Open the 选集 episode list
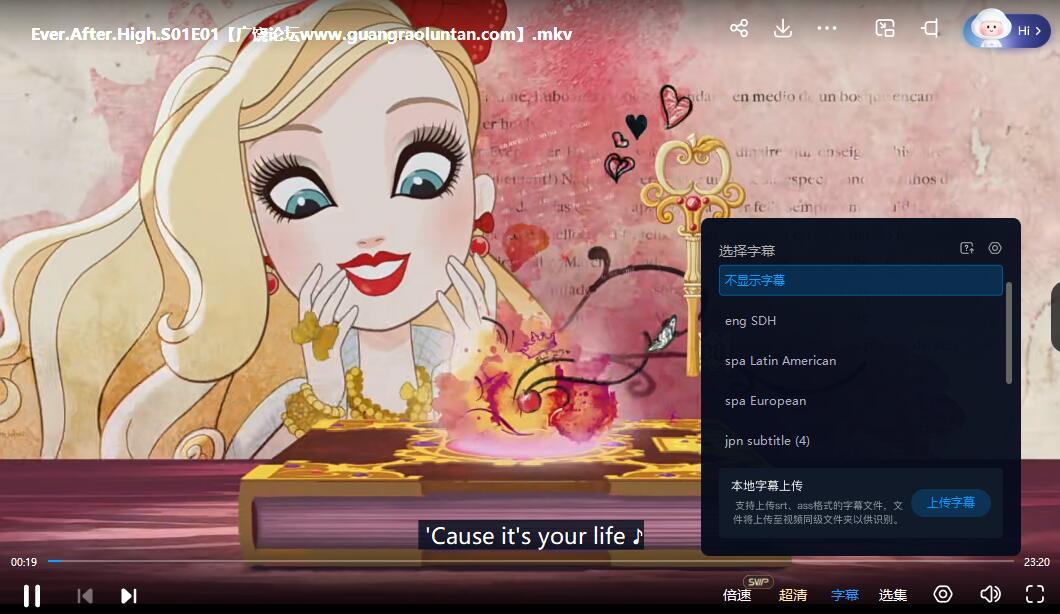Image resolution: width=1060 pixels, height=614 pixels. (892, 595)
